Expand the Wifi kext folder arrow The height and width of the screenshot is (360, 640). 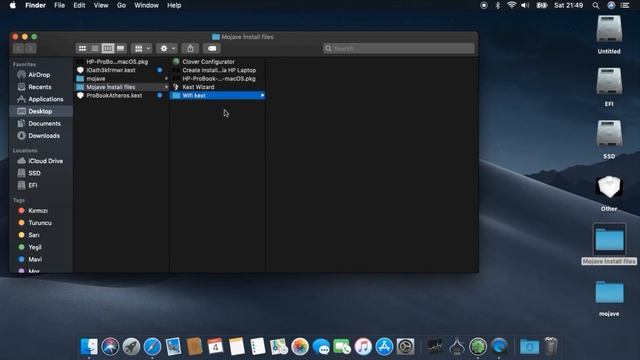point(262,96)
